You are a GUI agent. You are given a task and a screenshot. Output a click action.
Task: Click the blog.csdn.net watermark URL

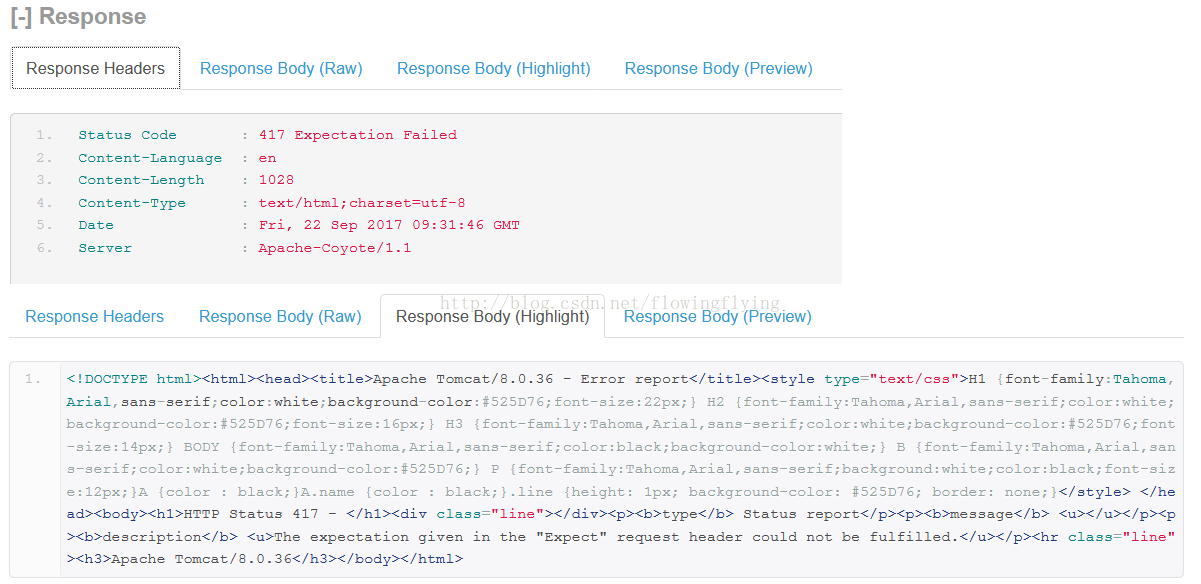pos(609,302)
